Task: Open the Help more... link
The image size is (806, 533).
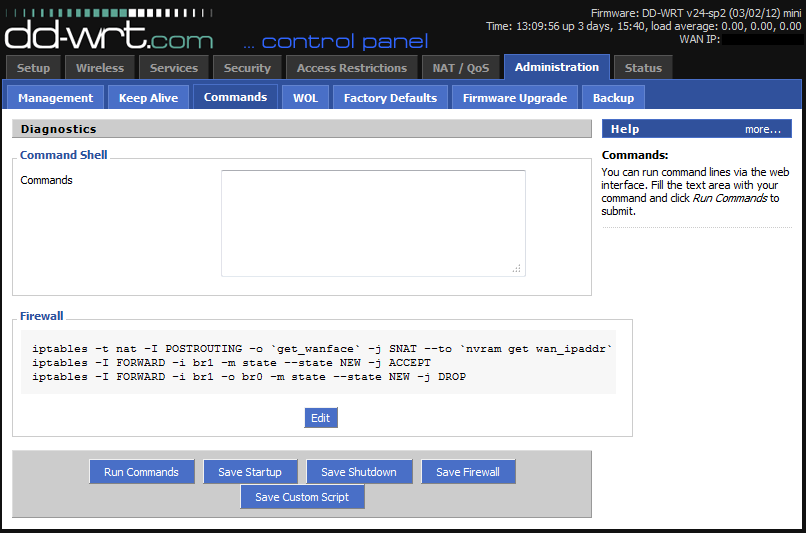Action: (762, 129)
